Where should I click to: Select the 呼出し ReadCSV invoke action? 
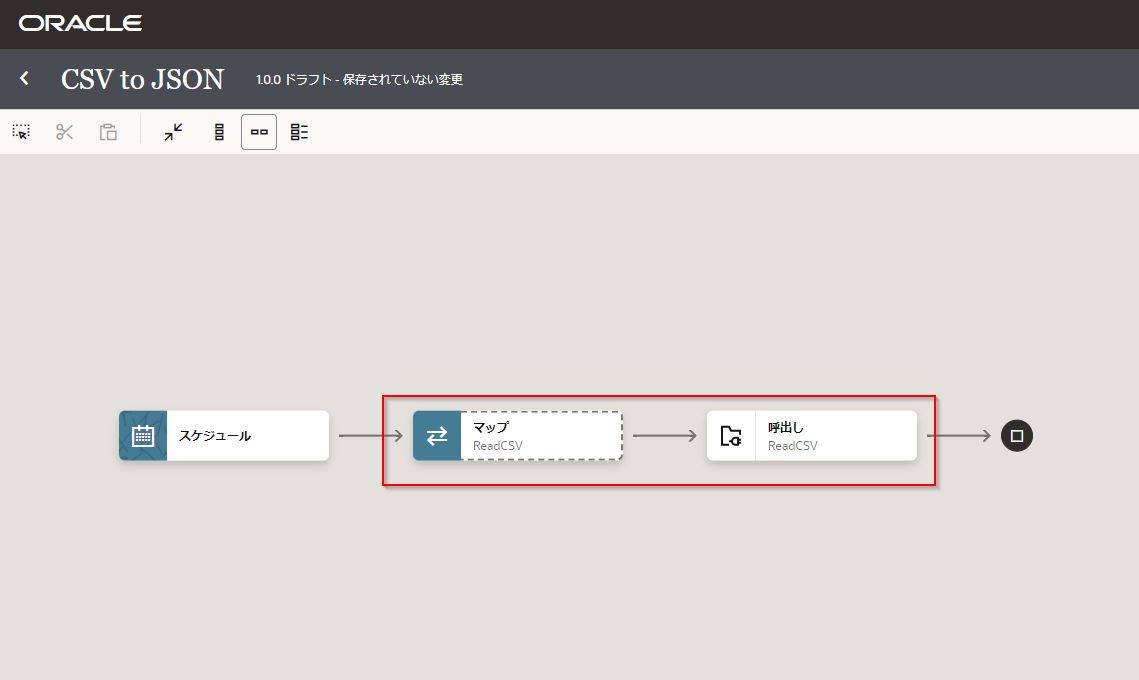click(x=835, y=436)
